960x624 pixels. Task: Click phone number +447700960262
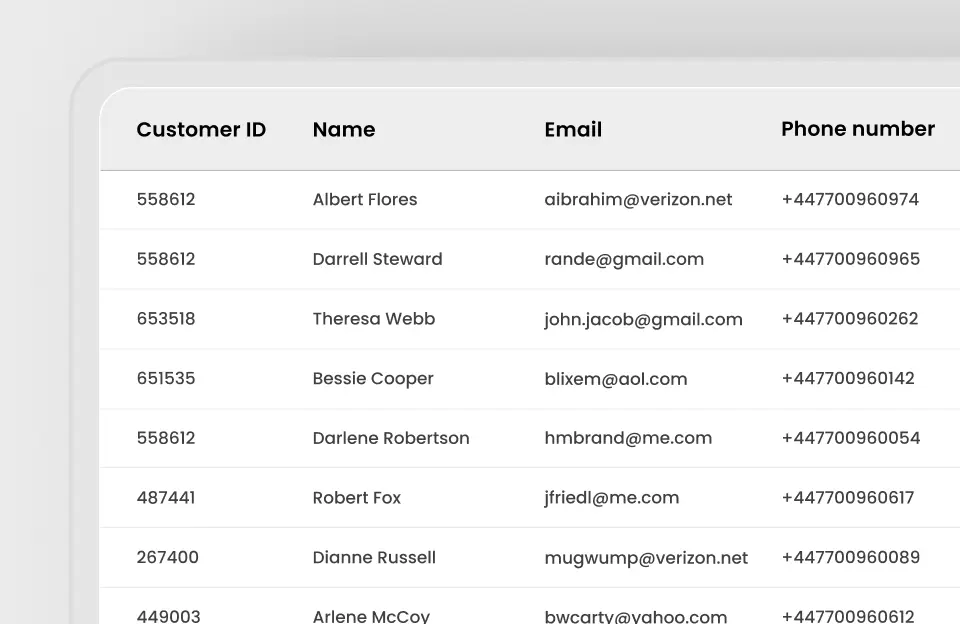click(850, 318)
